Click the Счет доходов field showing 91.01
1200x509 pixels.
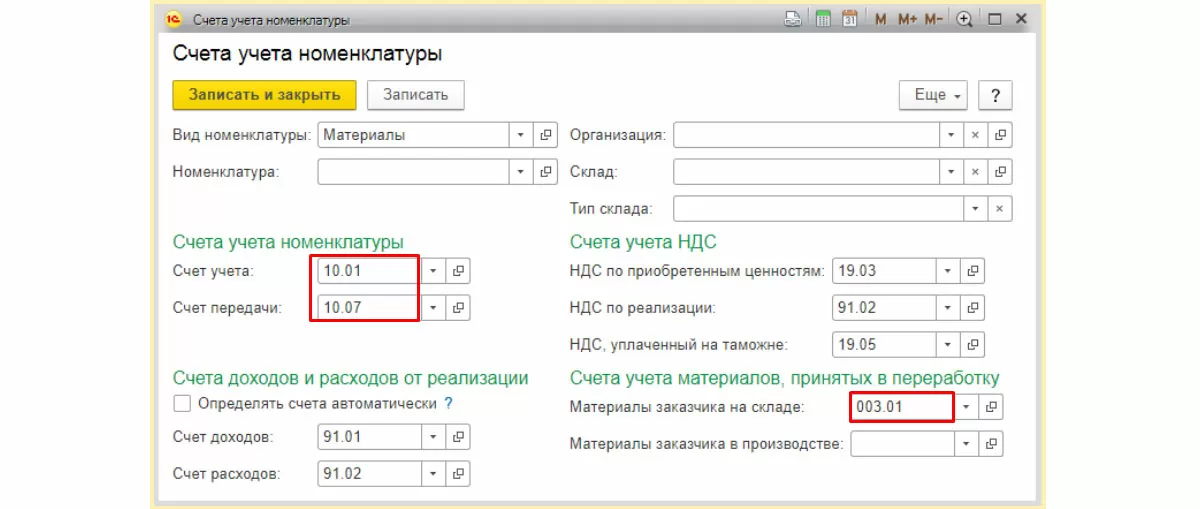tap(369, 437)
